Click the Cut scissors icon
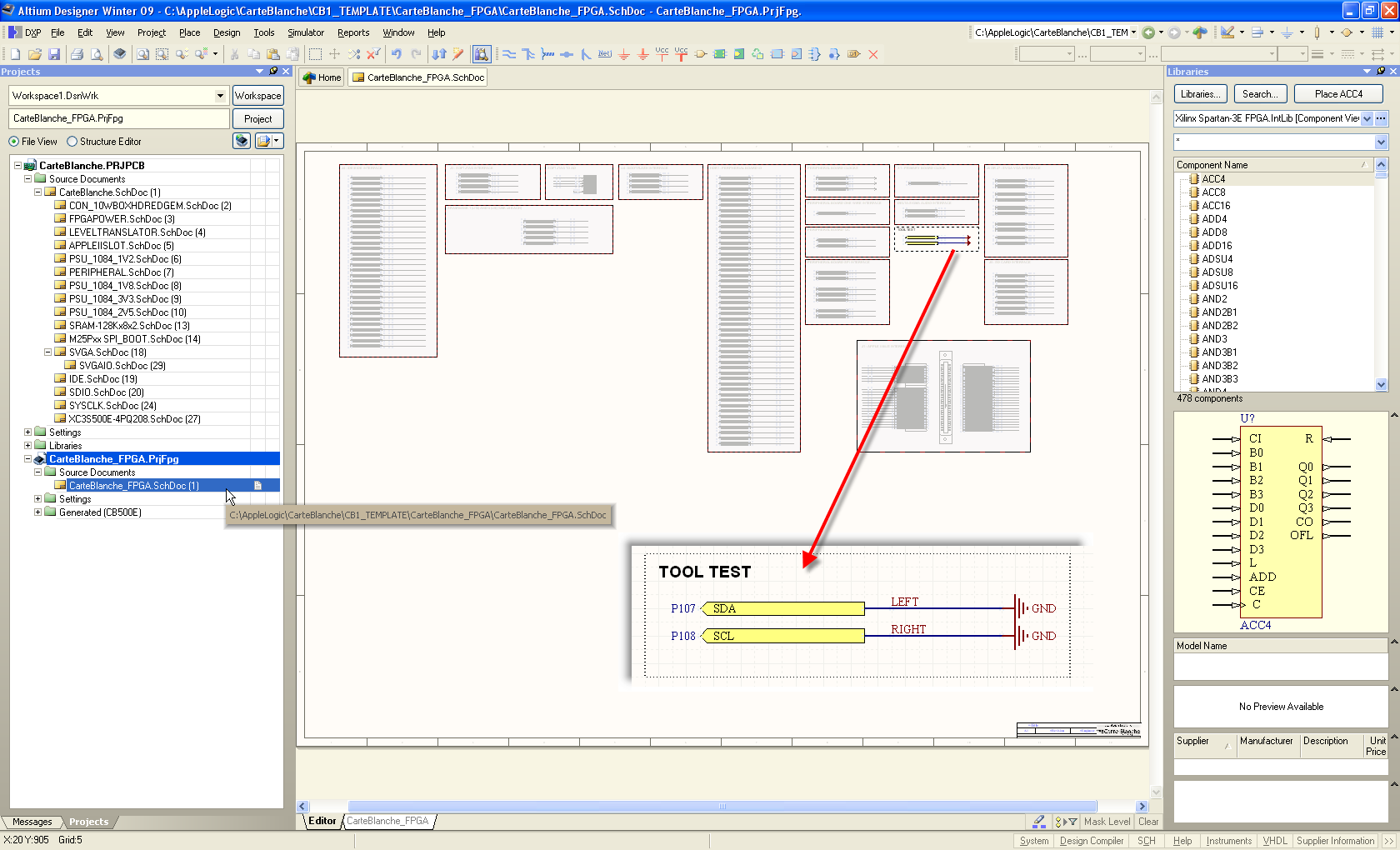This screenshot has width=1400, height=850. (234, 54)
